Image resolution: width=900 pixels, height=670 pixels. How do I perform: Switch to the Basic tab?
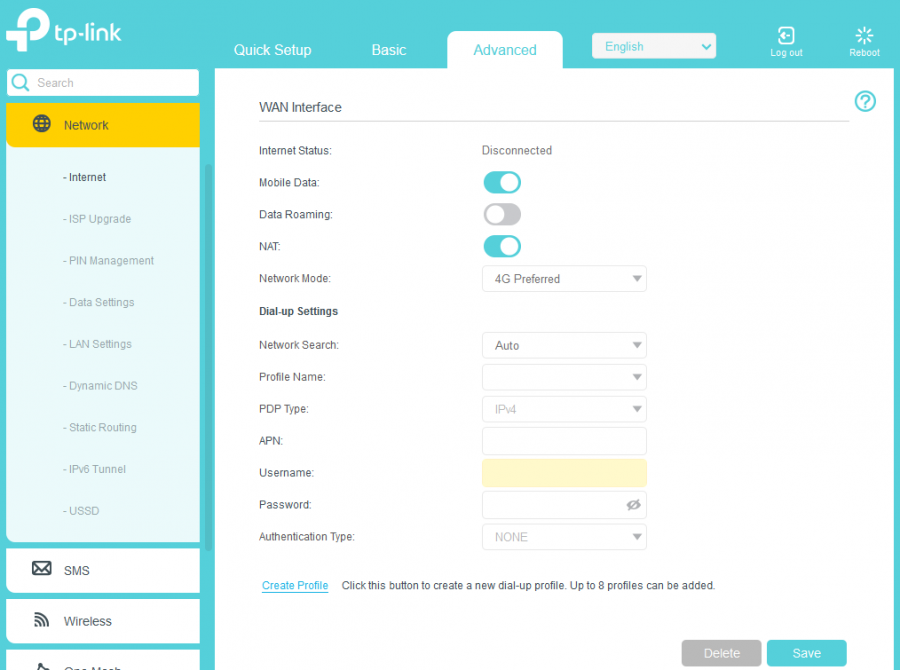click(x=389, y=50)
